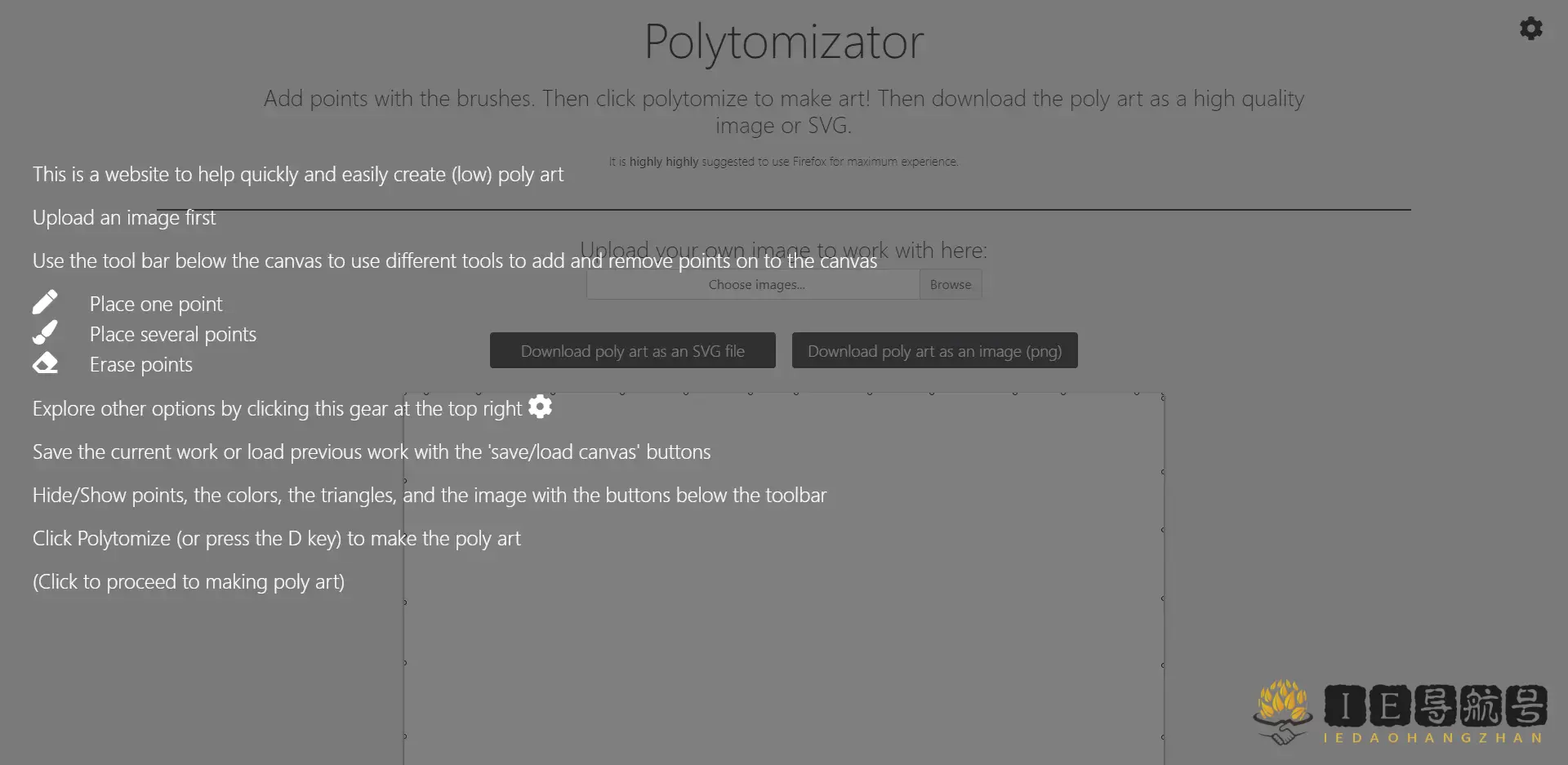Click the gear icon shown in the instructions
Screen dimensions: 1568x765
click(539, 407)
